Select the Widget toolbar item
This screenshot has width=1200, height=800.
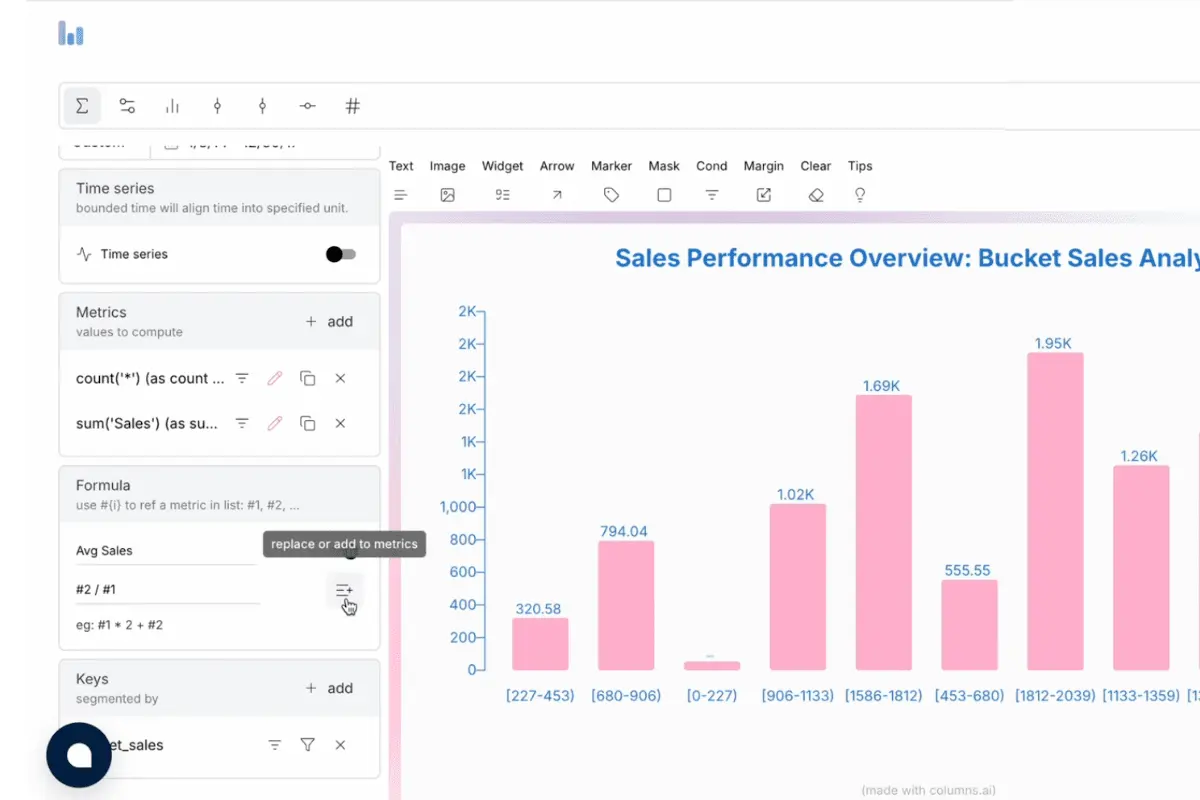point(502,166)
